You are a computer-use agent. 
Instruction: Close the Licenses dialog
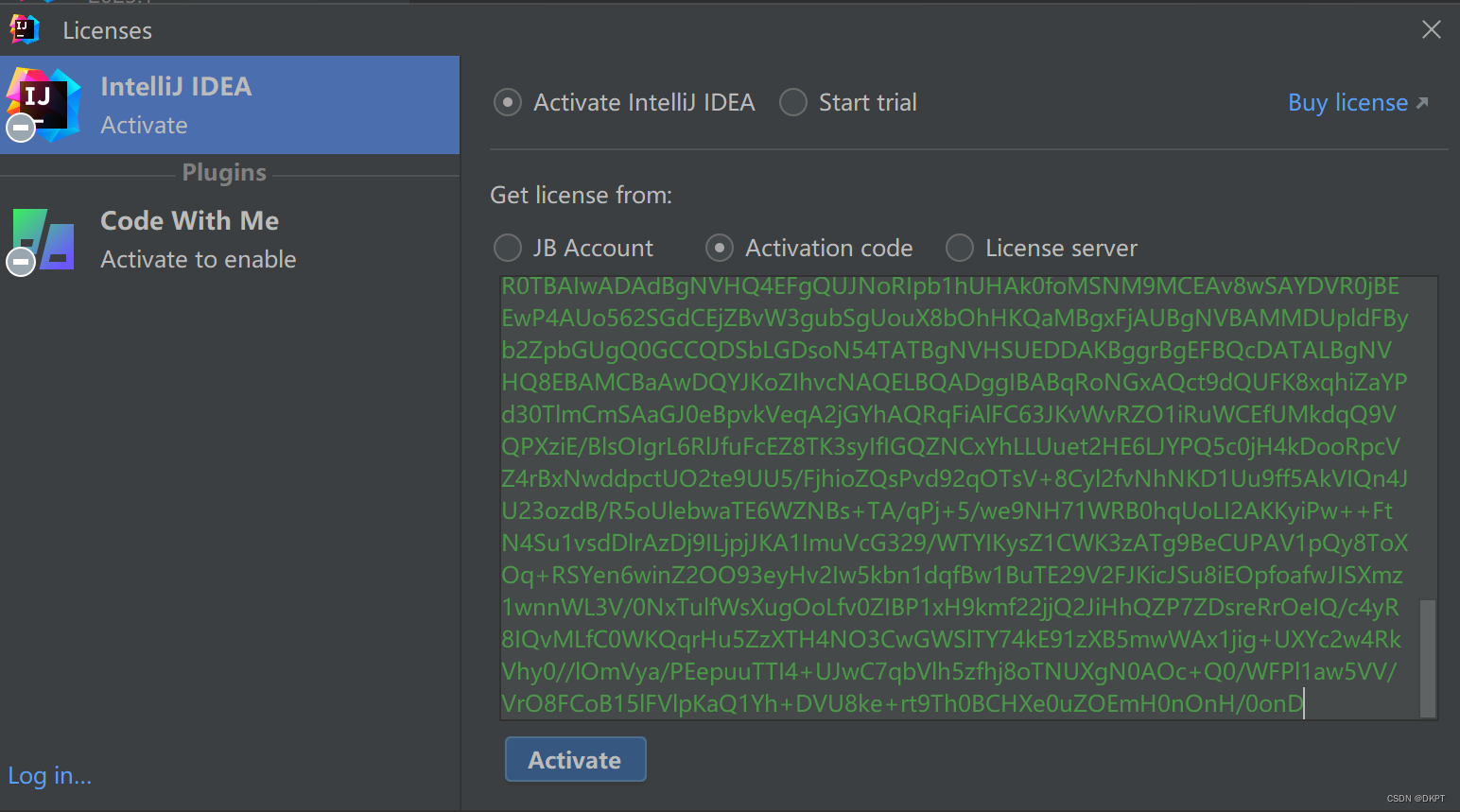(x=1432, y=29)
